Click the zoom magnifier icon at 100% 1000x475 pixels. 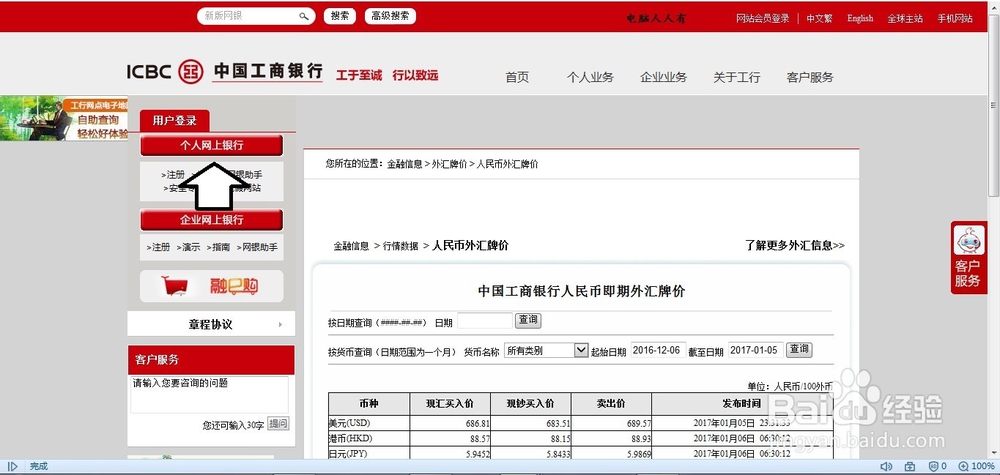click(963, 467)
